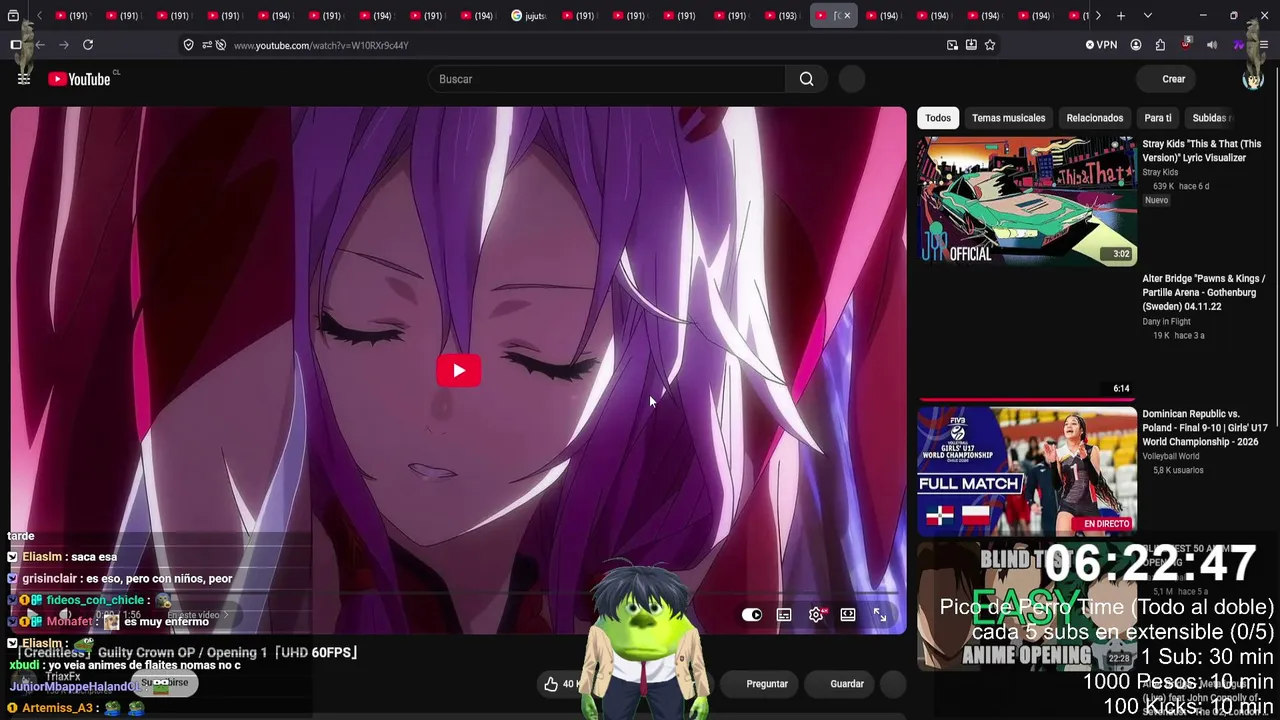This screenshot has width=1280, height=720.
Task: Click the speaker tab-audio icon in toolbar
Action: pos(1212,45)
